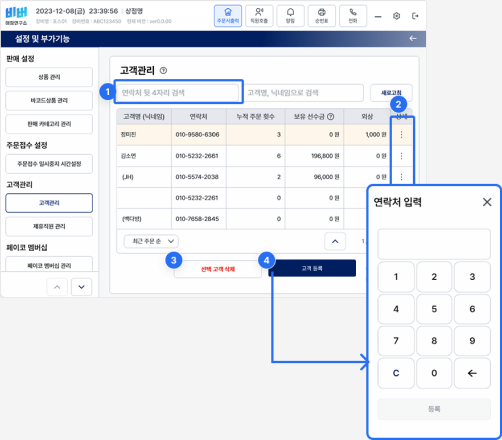Tap keypad digit 4
Image resolution: width=502 pixels, height=440 pixels.
coord(396,309)
